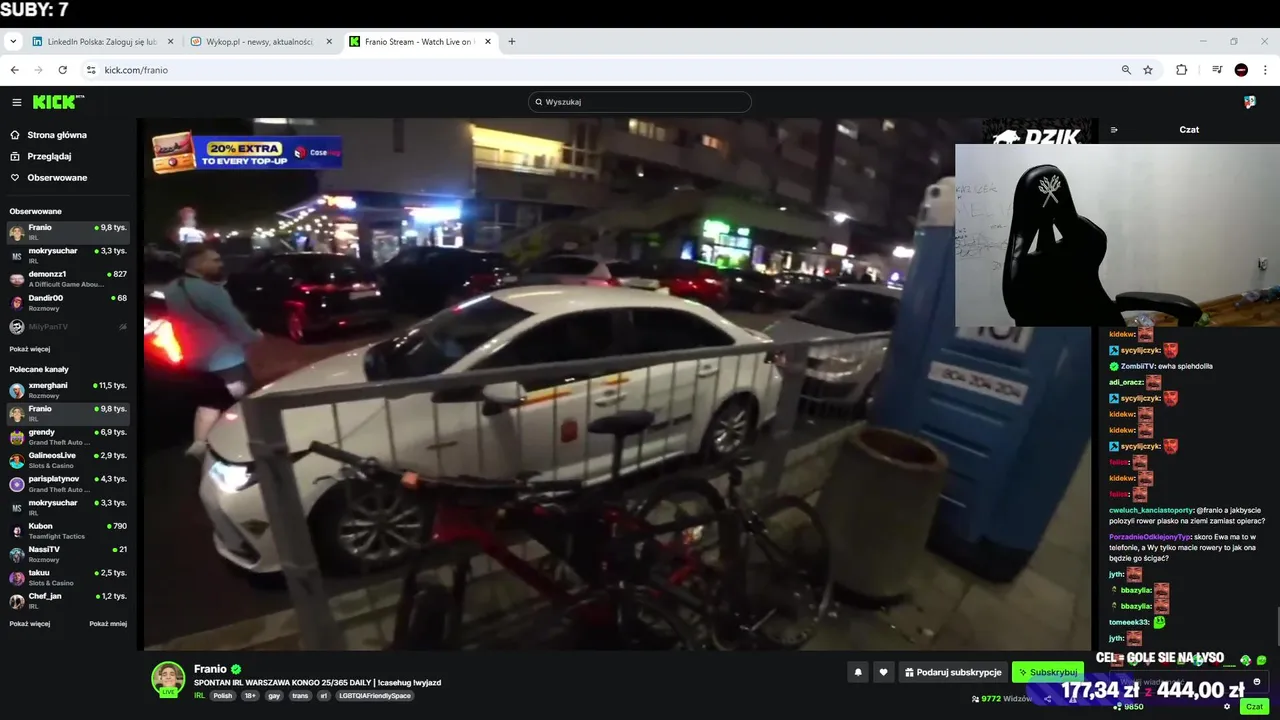Open the user profile avatar menu
1280x720 pixels.
tap(1250, 102)
